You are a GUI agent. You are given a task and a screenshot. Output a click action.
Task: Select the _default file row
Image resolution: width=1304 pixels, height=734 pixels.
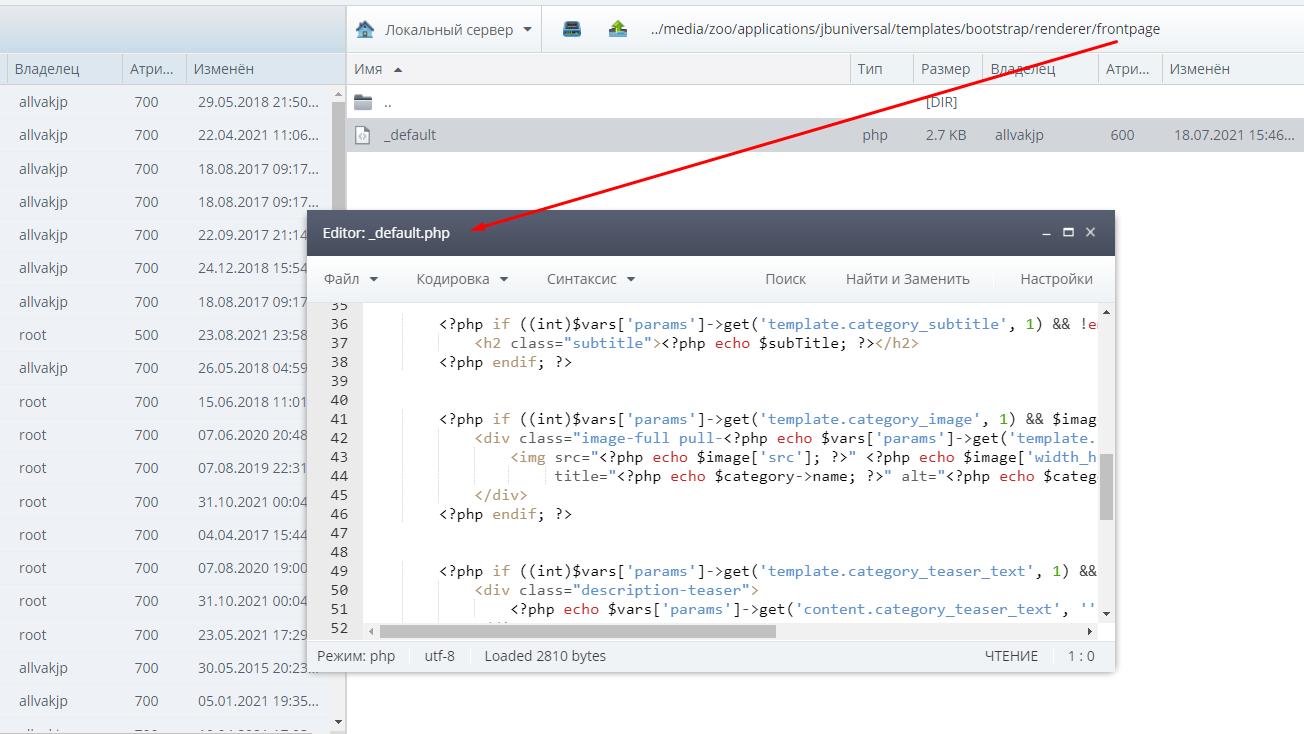825,135
